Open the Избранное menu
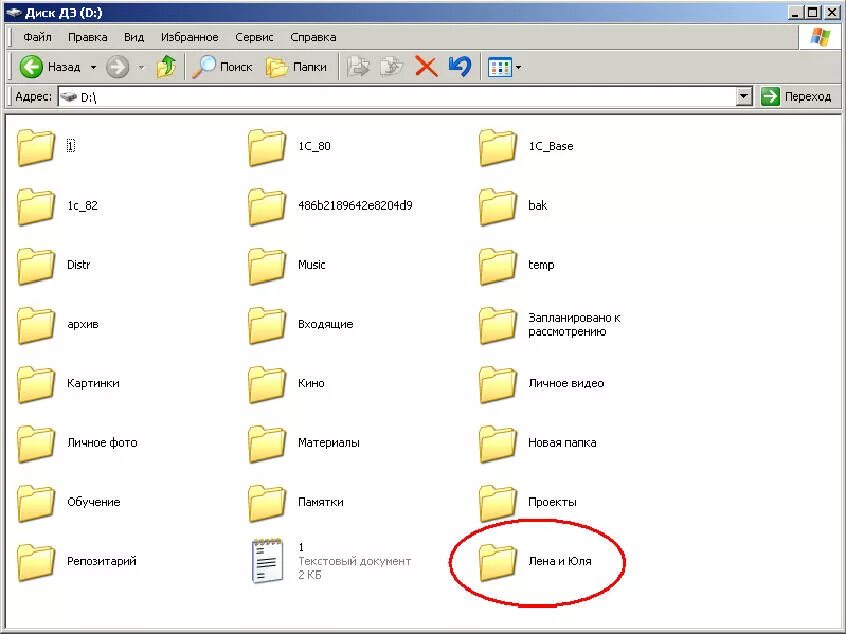The height and width of the screenshot is (634, 846). pos(190,36)
